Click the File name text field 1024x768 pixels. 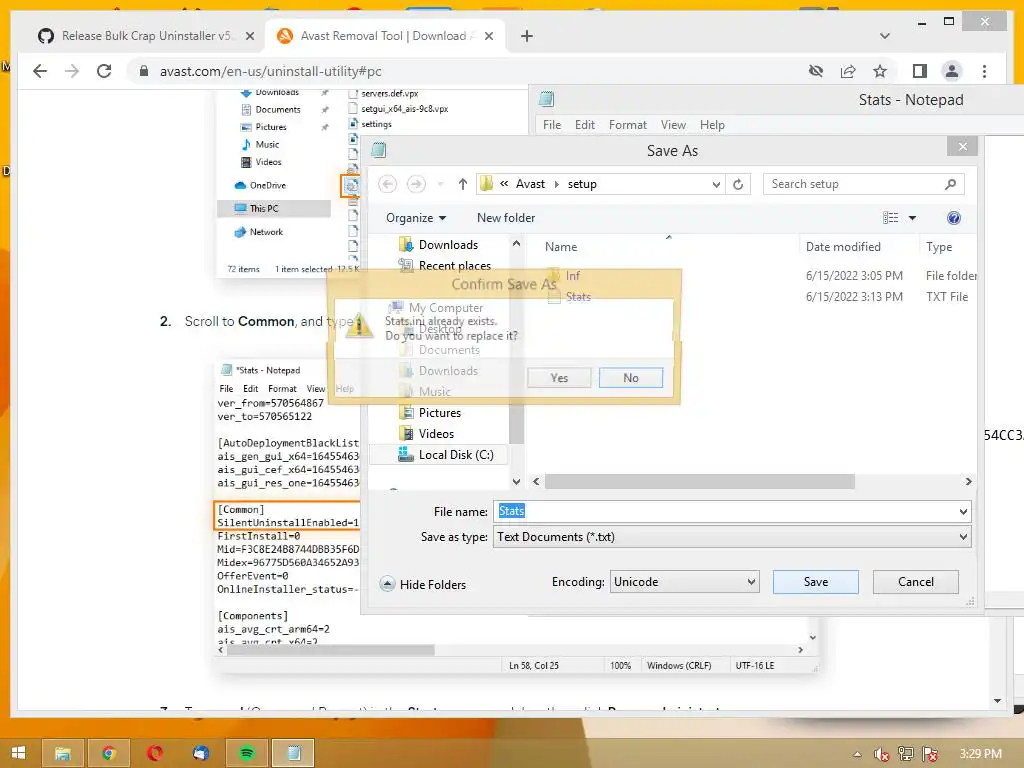[725, 511]
